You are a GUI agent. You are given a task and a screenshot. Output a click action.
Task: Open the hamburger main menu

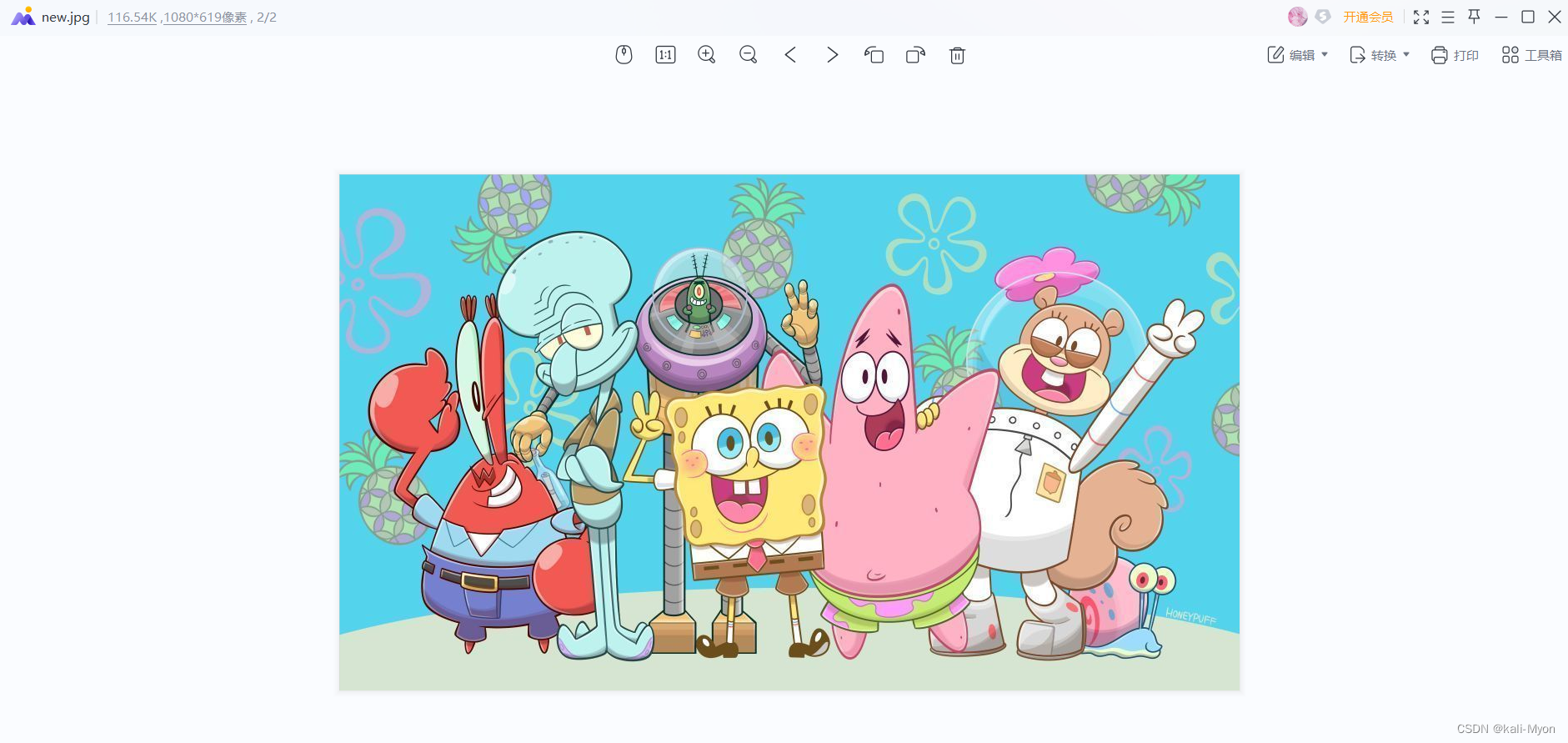1448,17
